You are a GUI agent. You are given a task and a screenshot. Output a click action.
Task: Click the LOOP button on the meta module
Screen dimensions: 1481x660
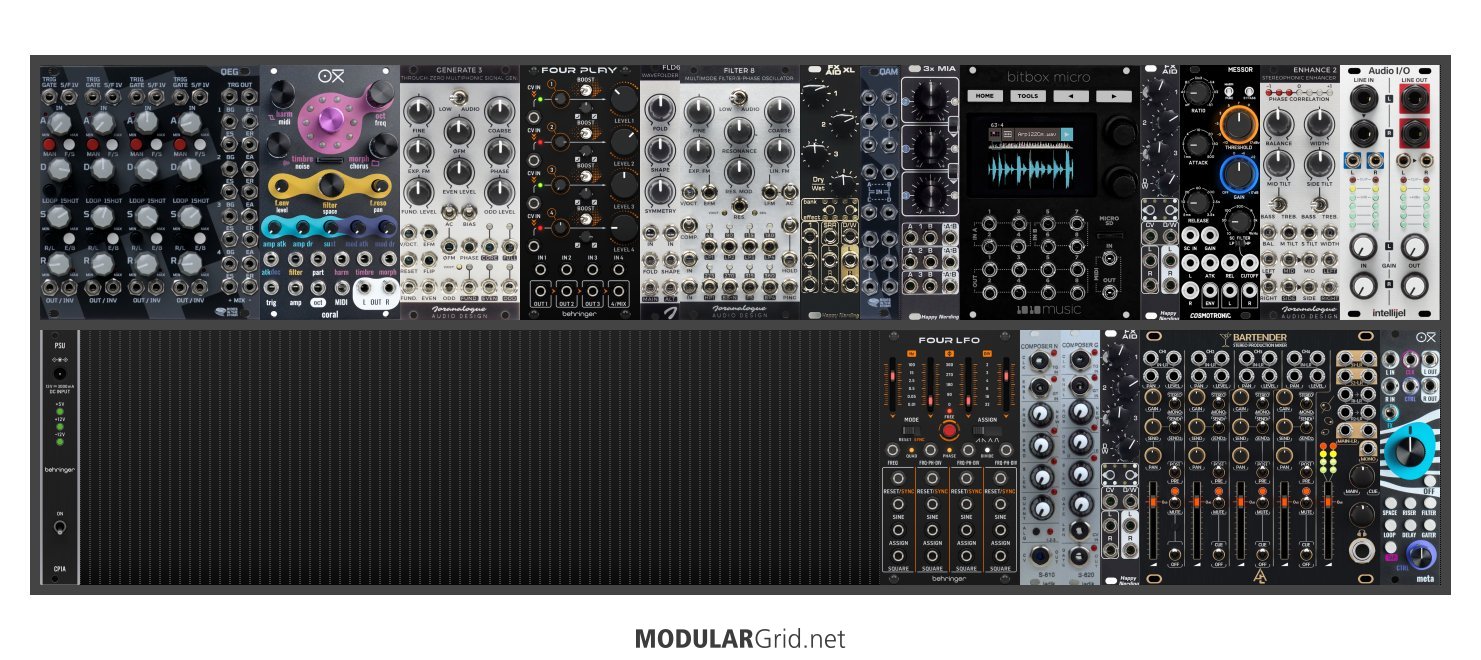(x=1391, y=527)
